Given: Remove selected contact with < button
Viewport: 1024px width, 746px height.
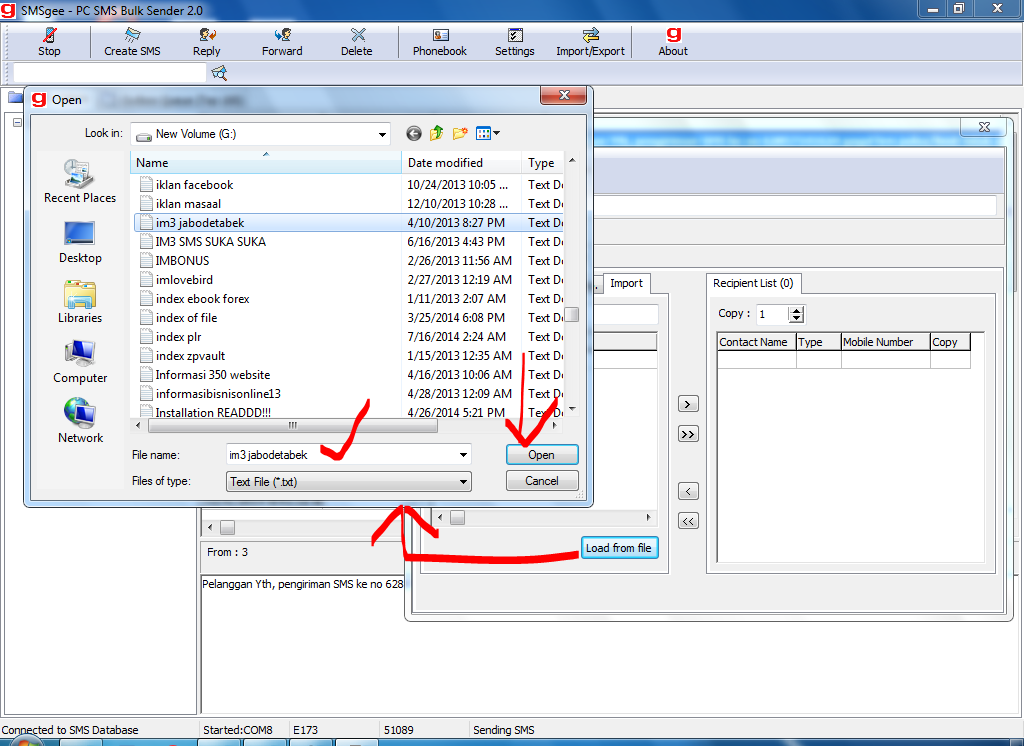Looking at the screenshot, I should pyautogui.click(x=688, y=491).
